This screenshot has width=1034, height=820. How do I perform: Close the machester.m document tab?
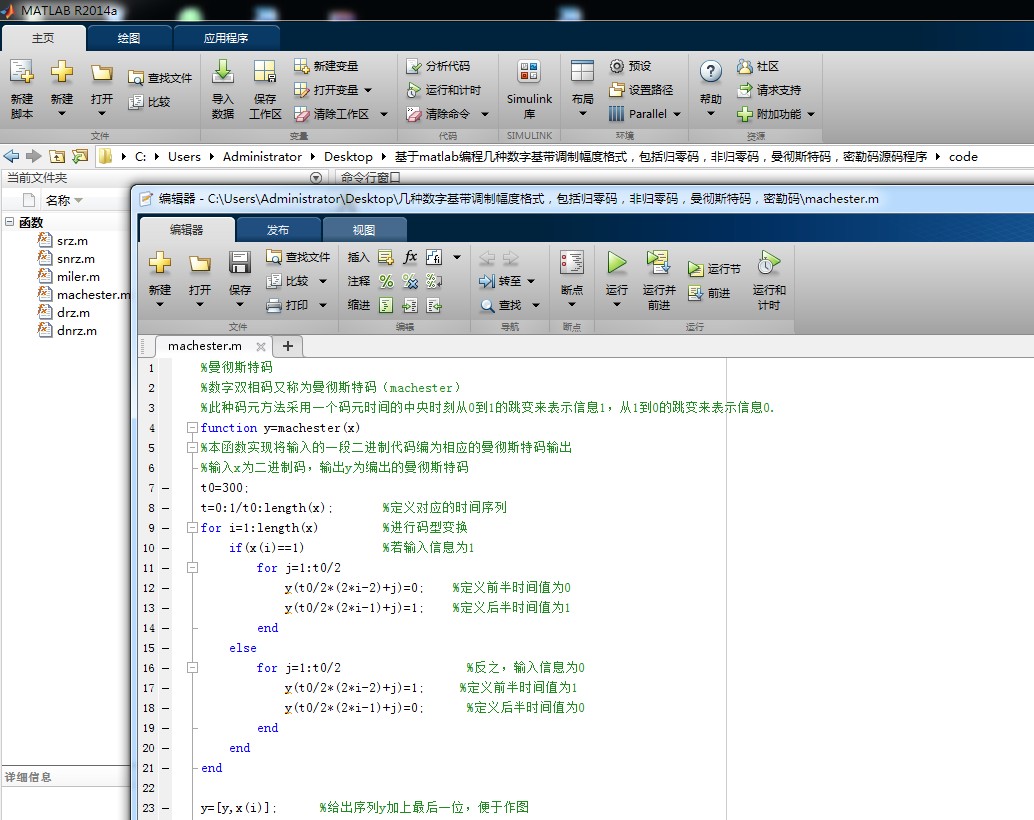pos(260,346)
